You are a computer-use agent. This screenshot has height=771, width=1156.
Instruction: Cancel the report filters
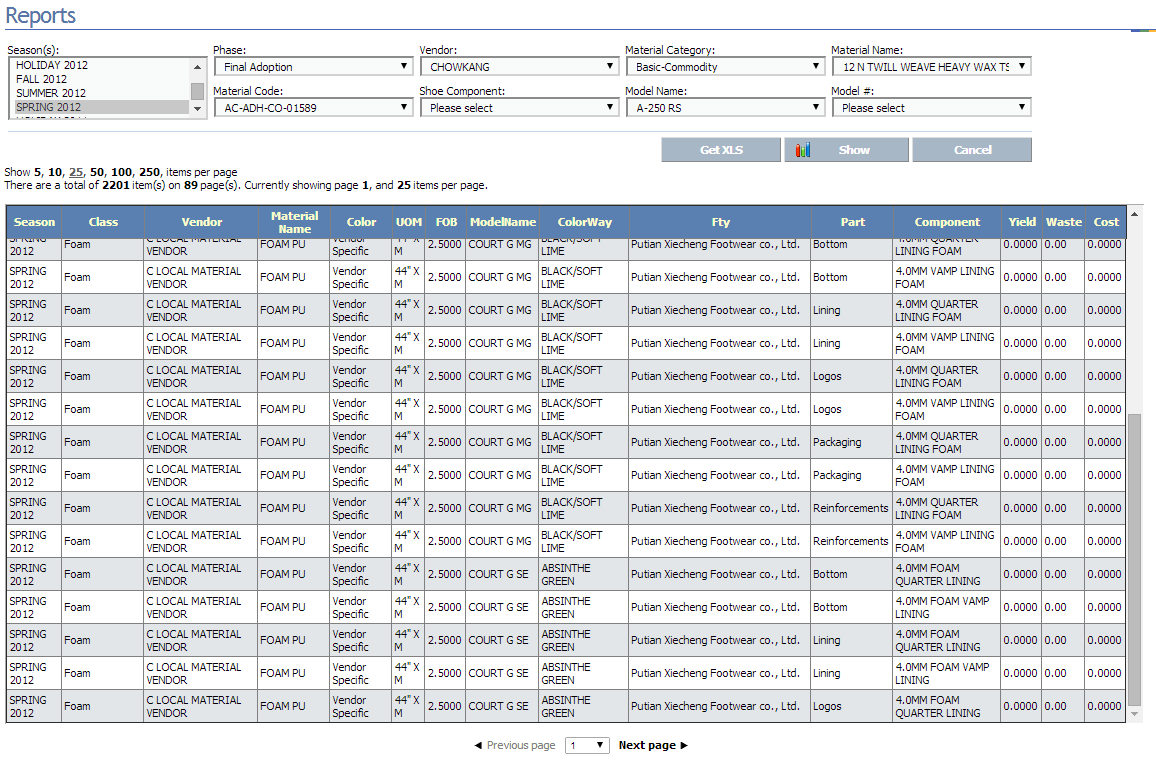pos(972,150)
